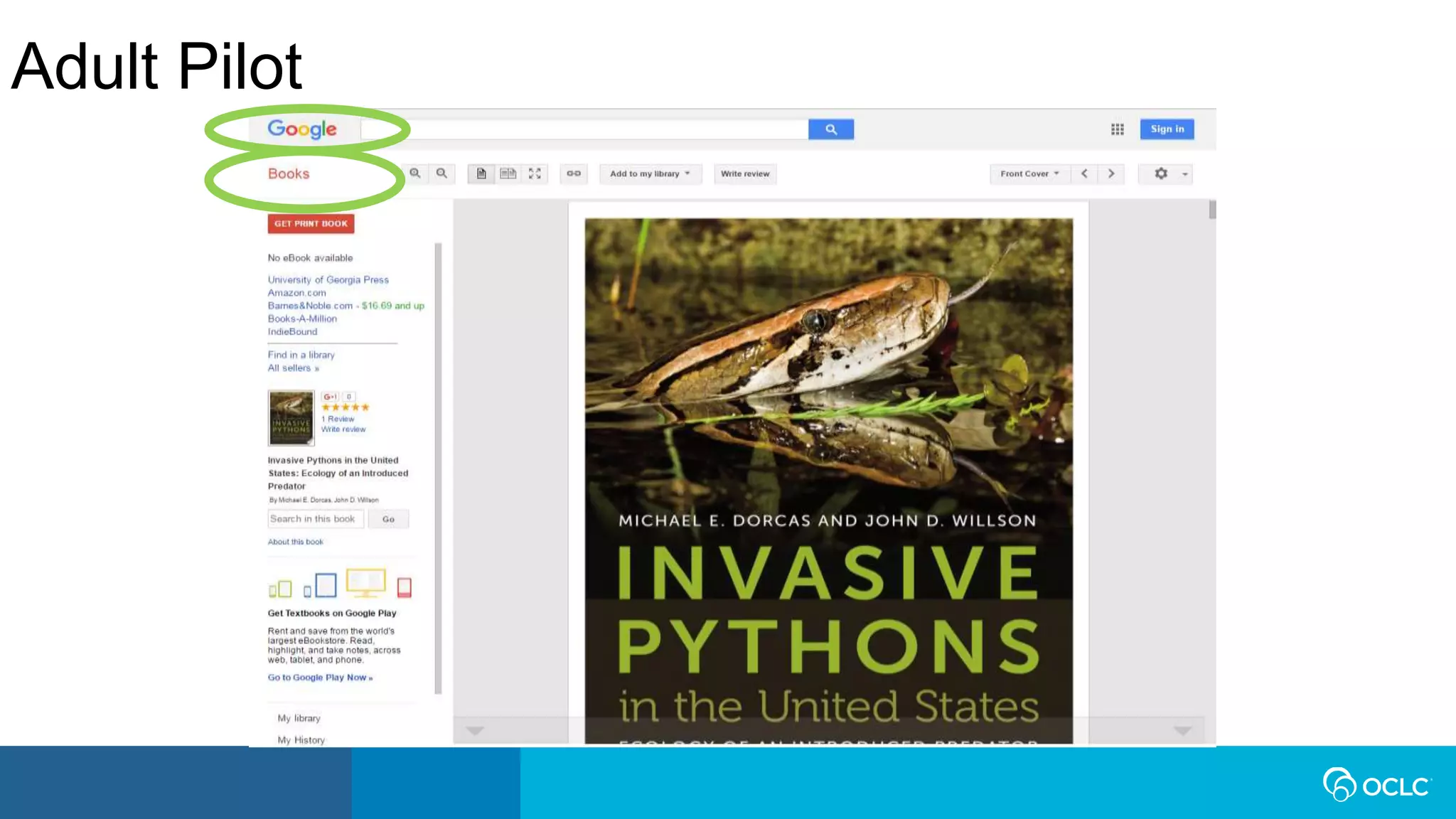Toggle fullscreen reading mode
Viewport: 1456px width, 819px height.
(x=535, y=173)
